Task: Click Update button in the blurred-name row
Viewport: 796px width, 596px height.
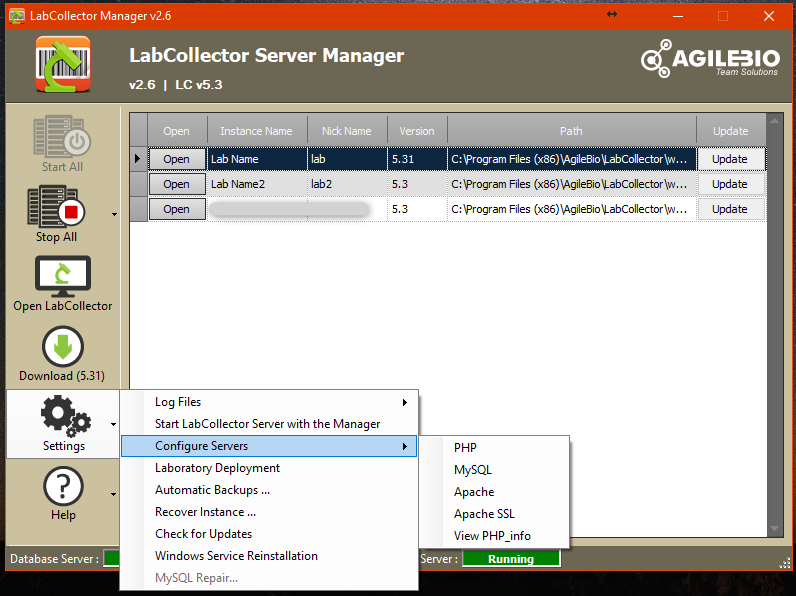Action: click(x=730, y=209)
